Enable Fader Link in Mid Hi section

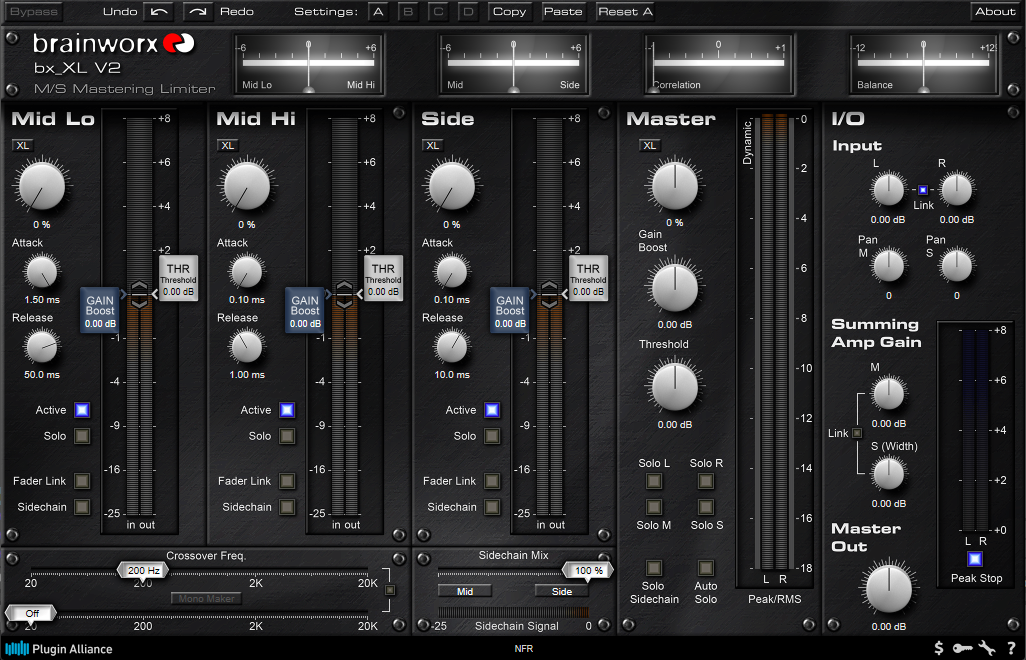(286, 481)
